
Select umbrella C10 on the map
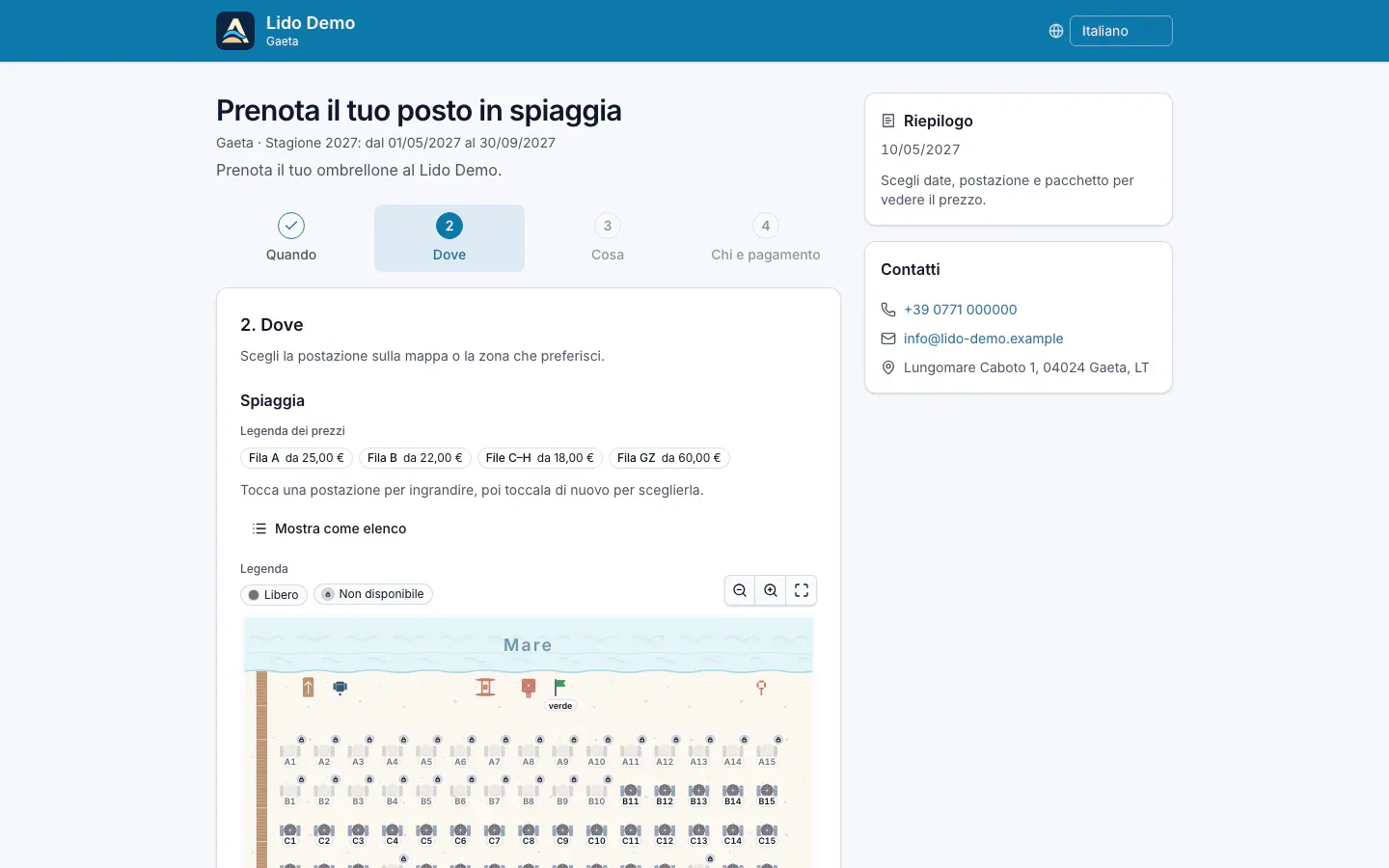597,833
